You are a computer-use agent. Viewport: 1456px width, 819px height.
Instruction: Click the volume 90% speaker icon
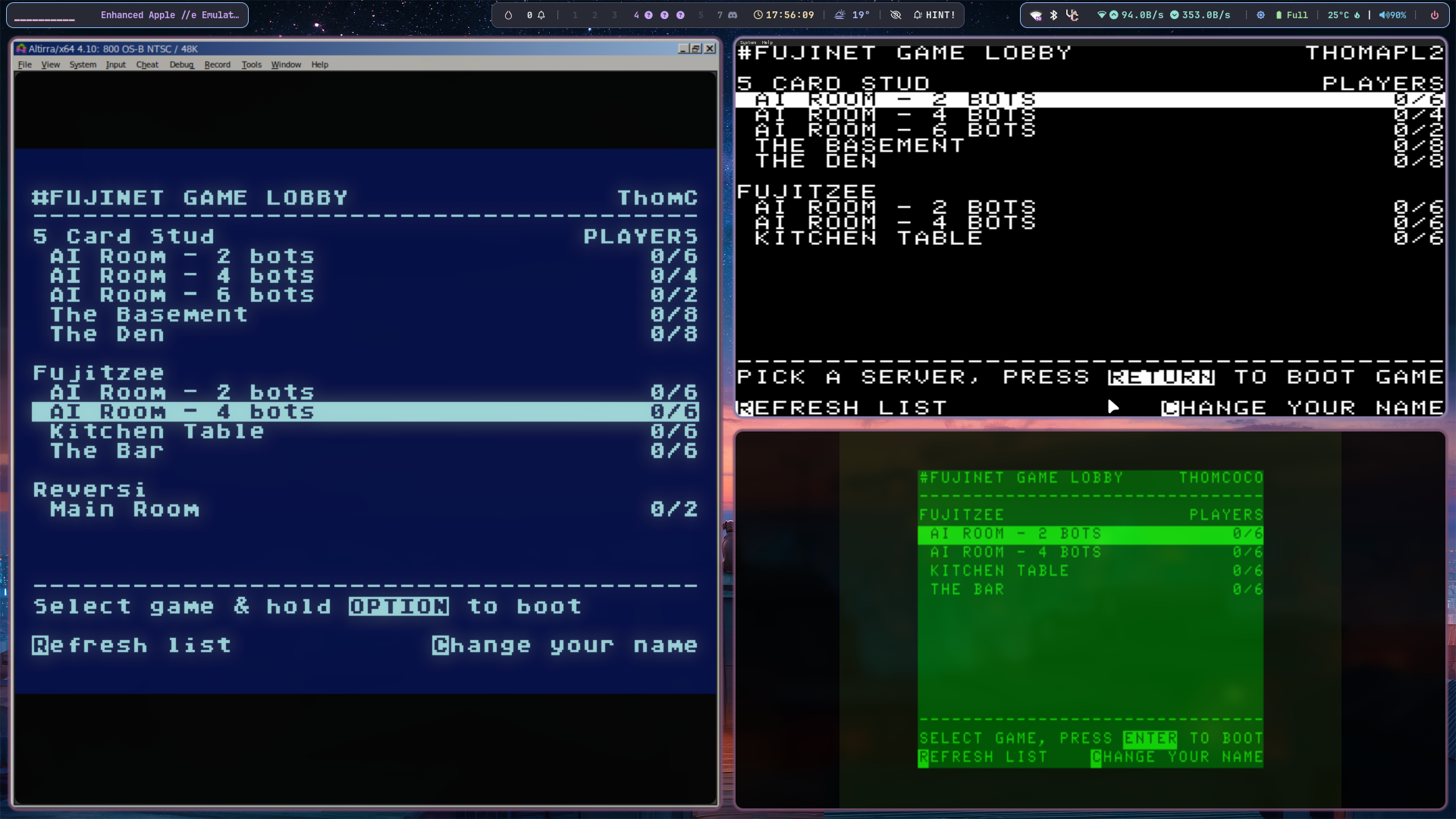tap(1392, 15)
